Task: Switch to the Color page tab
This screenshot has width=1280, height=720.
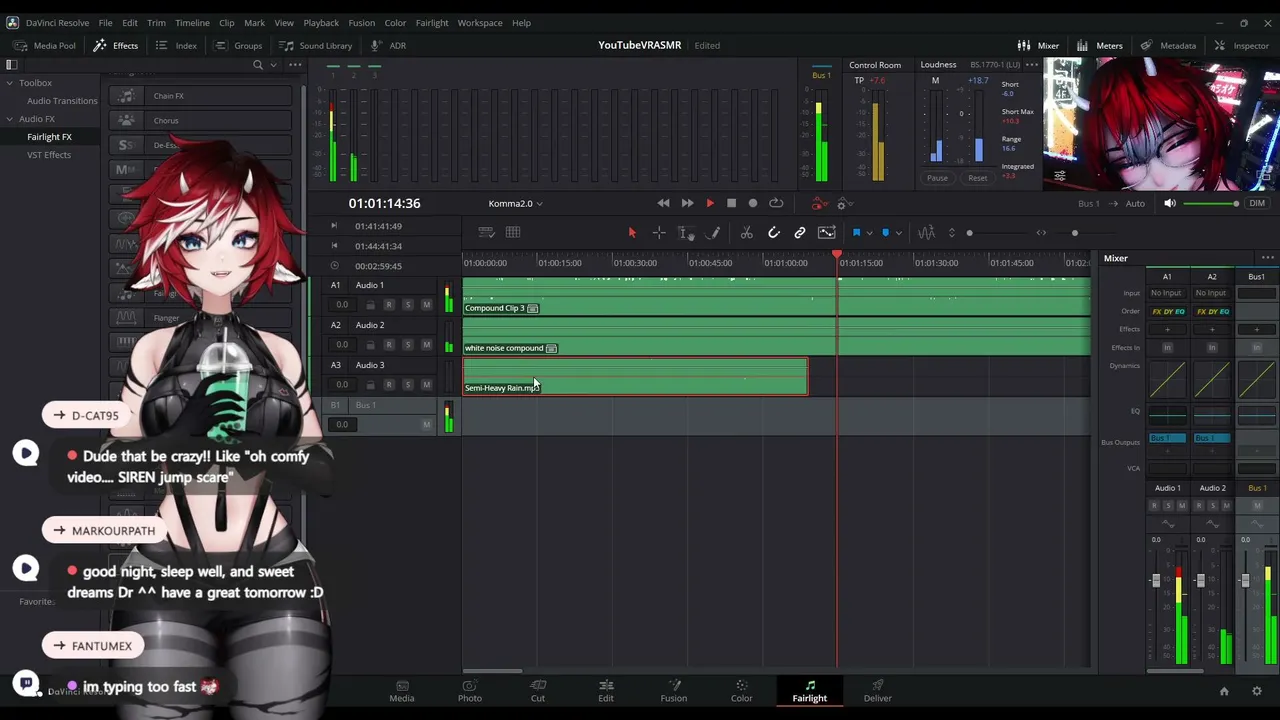Action: tap(741, 690)
